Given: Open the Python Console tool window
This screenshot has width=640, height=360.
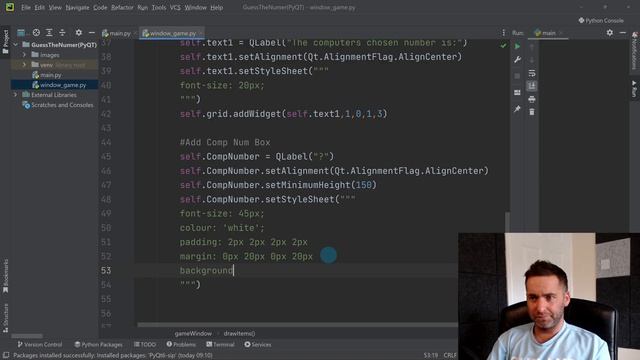Looking at the screenshot, I should pos(601,20).
